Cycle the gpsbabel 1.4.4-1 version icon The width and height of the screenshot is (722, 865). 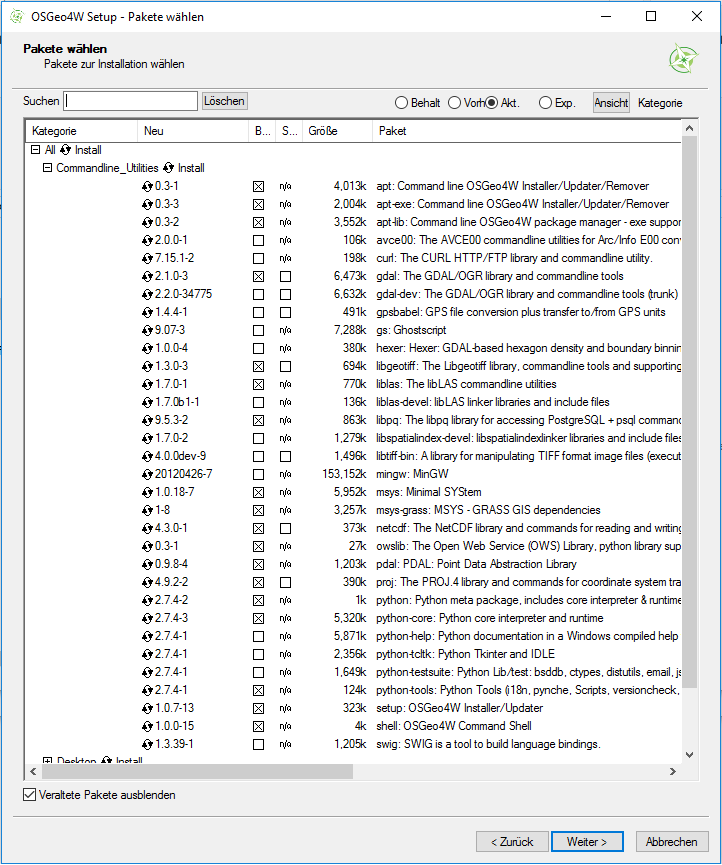(x=147, y=313)
